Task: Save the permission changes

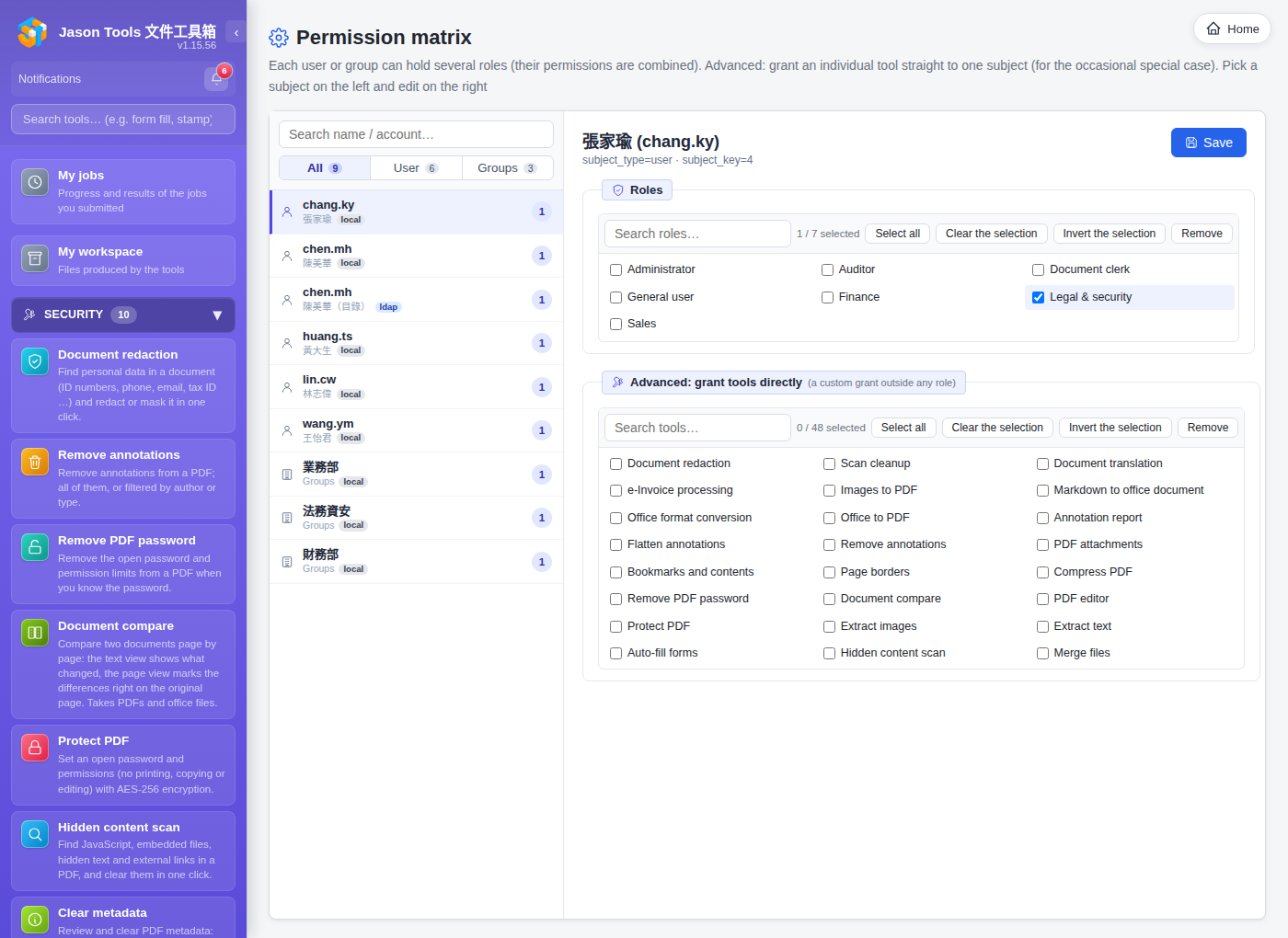Action: click(x=1208, y=143)
